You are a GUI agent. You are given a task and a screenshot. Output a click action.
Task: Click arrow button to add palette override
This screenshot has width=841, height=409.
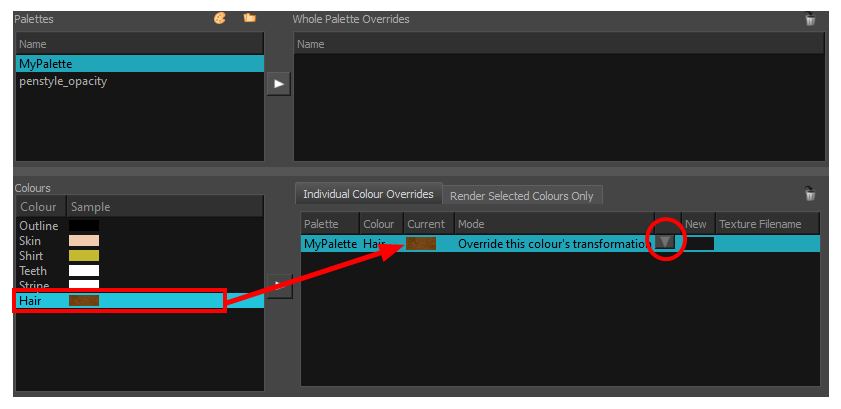pyautogui.click(x=279, y=84)
